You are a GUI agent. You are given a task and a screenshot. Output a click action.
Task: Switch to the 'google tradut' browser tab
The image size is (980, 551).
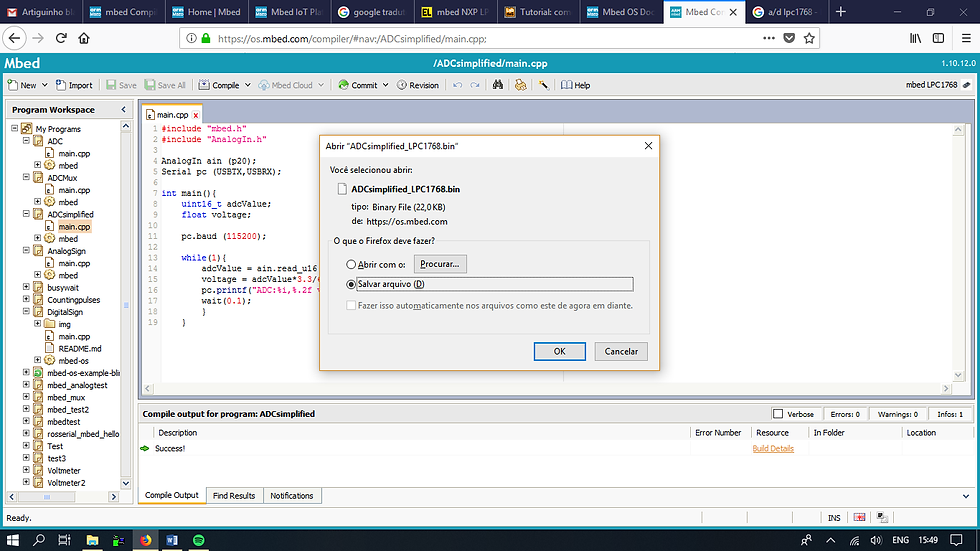click(x=371, y=12)
